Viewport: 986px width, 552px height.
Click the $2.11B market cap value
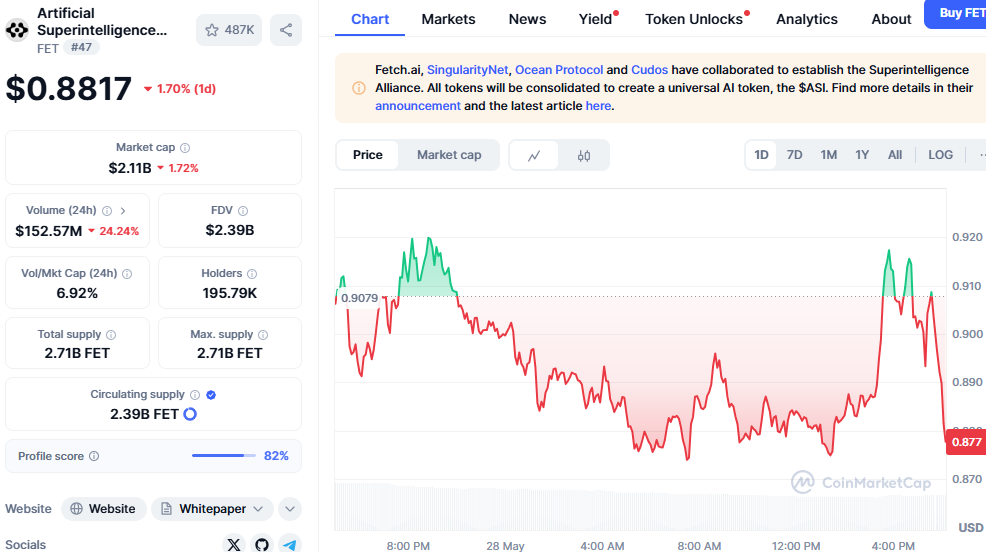130,168
